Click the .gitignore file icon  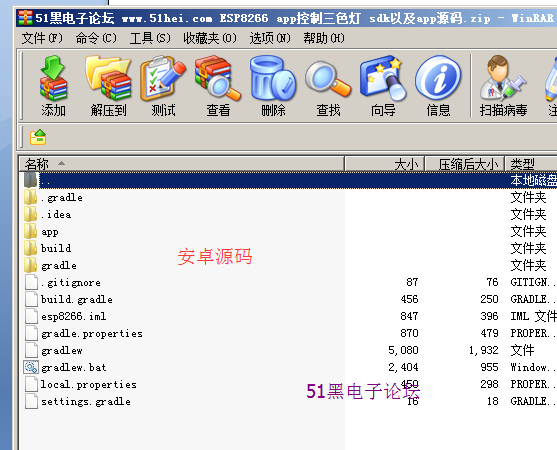(31, 282)
